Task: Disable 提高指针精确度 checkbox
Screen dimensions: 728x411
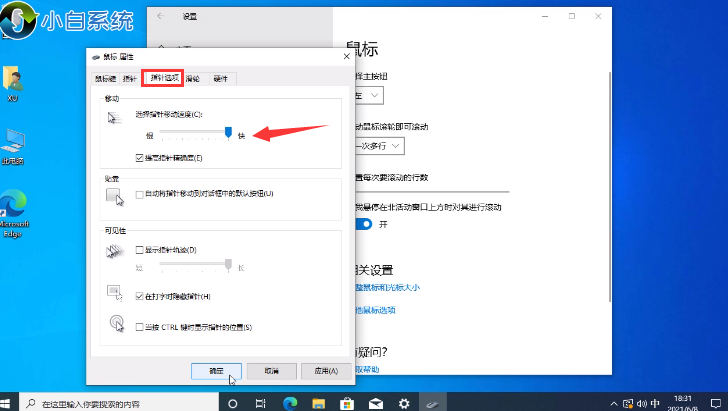Action: (139, 158)
